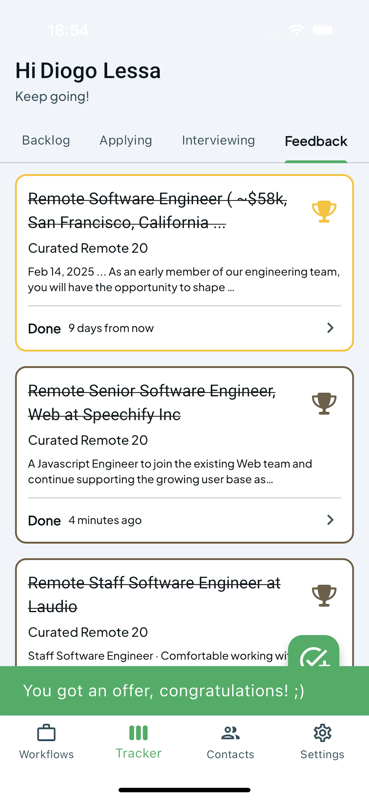The image size is (369, 800).
Task: Select the Feedback tab
Action: coord(316,141)
